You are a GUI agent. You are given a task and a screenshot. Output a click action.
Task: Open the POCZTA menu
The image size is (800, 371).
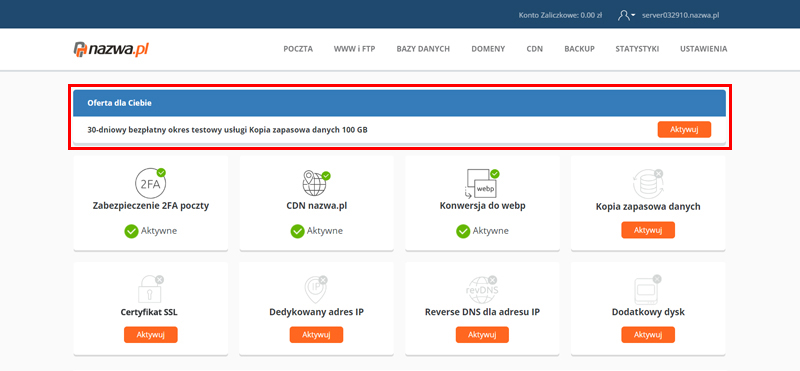click(298, 49)
